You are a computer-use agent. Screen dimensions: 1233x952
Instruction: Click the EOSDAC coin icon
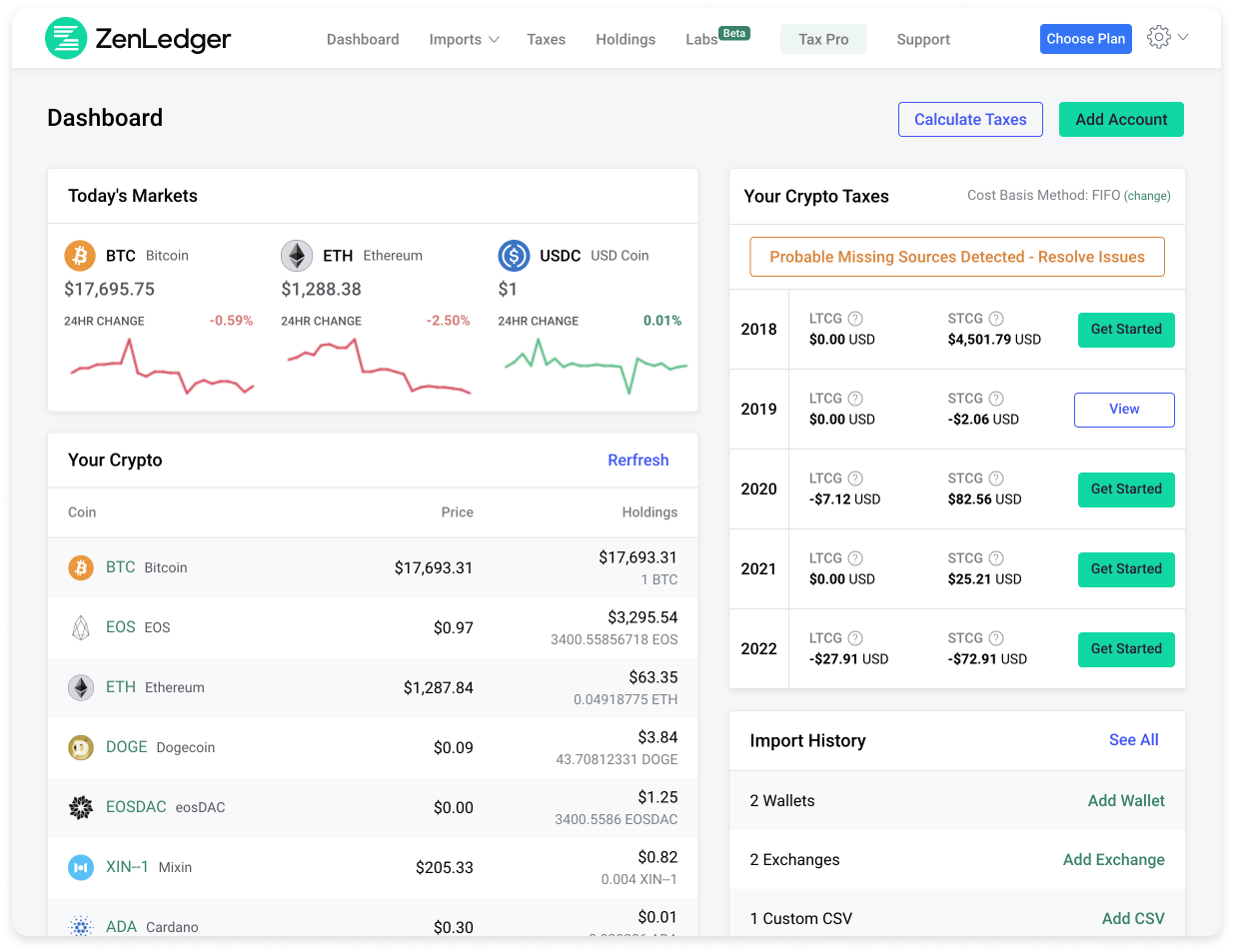(x=81, y=807)
